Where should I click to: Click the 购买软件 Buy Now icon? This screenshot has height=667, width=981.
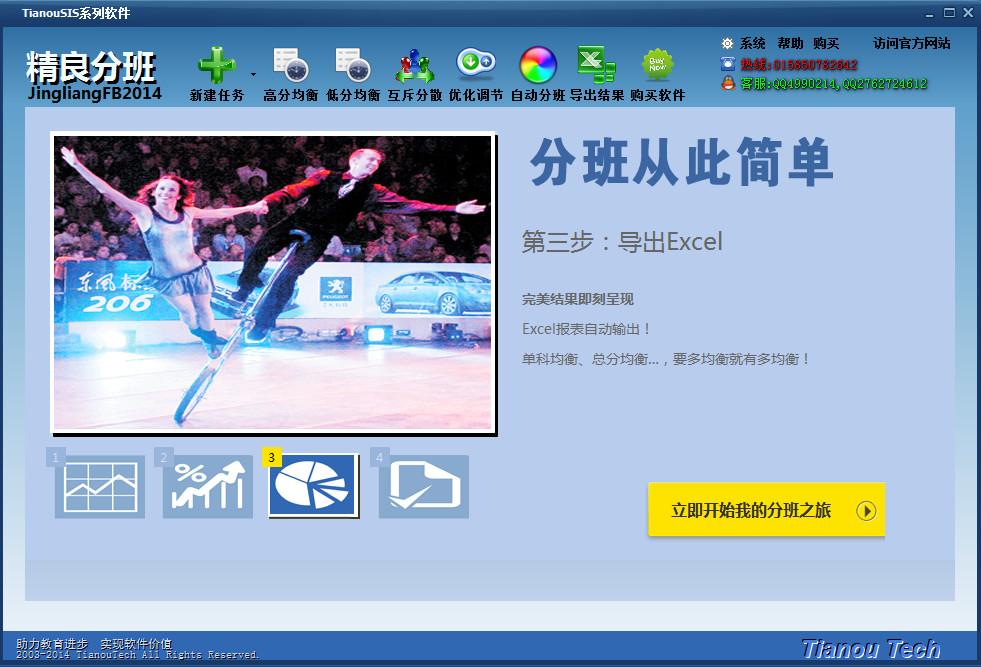[658, 64]
